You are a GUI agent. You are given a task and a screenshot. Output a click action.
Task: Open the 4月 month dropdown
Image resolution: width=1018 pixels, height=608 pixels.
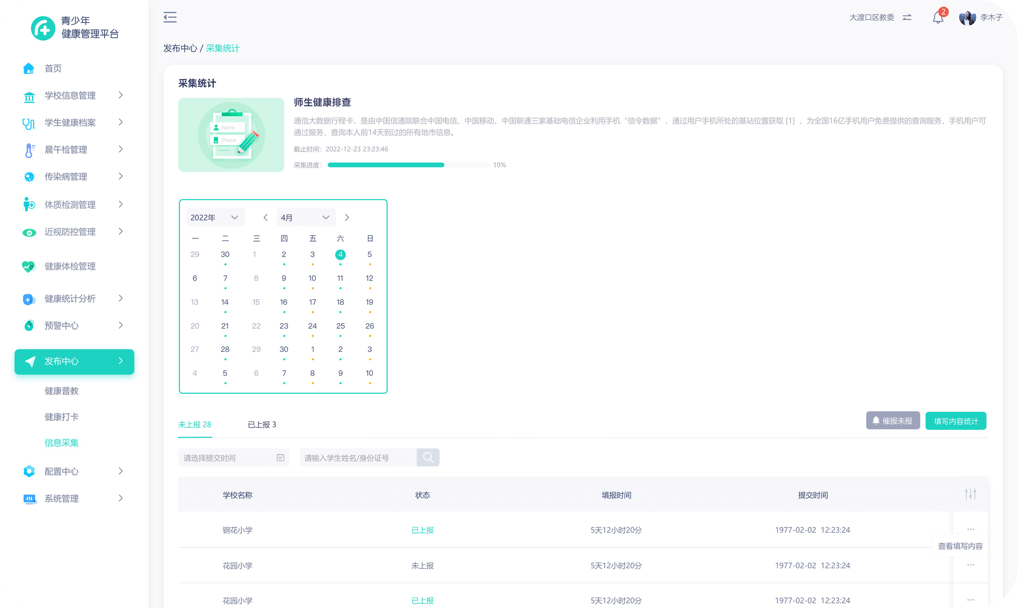tap(305, 217)
